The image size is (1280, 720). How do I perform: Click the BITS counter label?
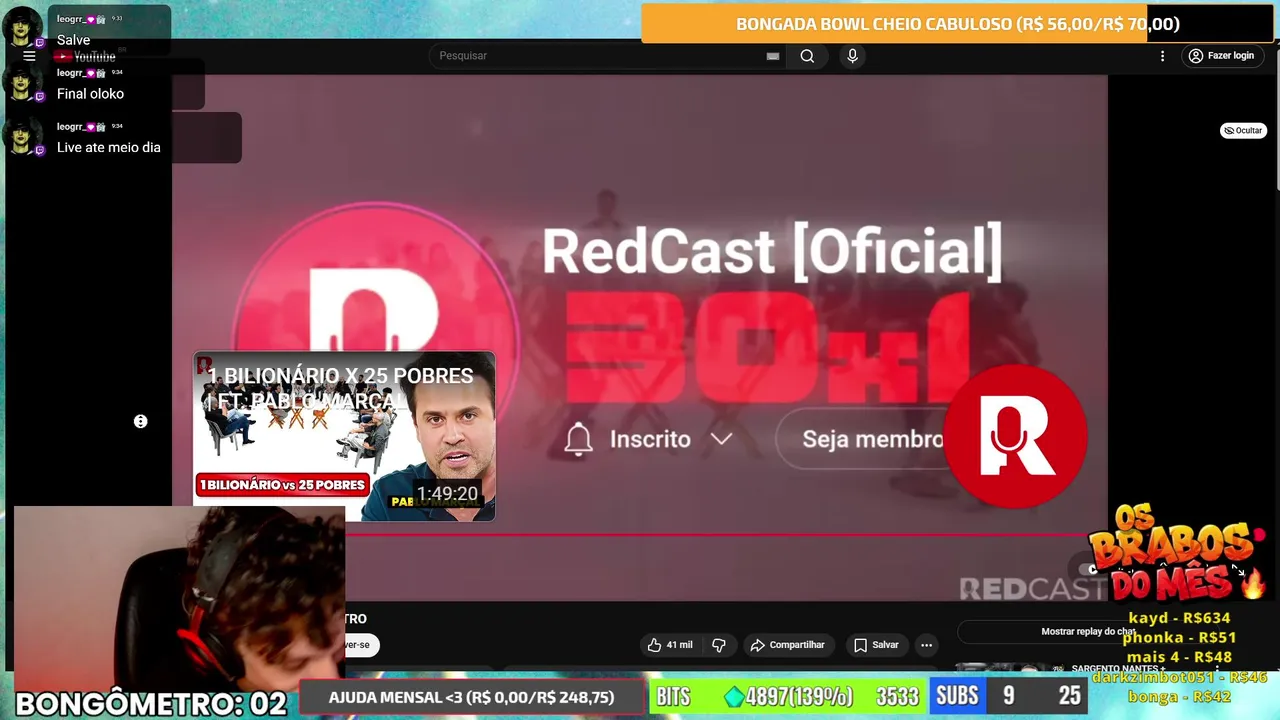point(673,697)
